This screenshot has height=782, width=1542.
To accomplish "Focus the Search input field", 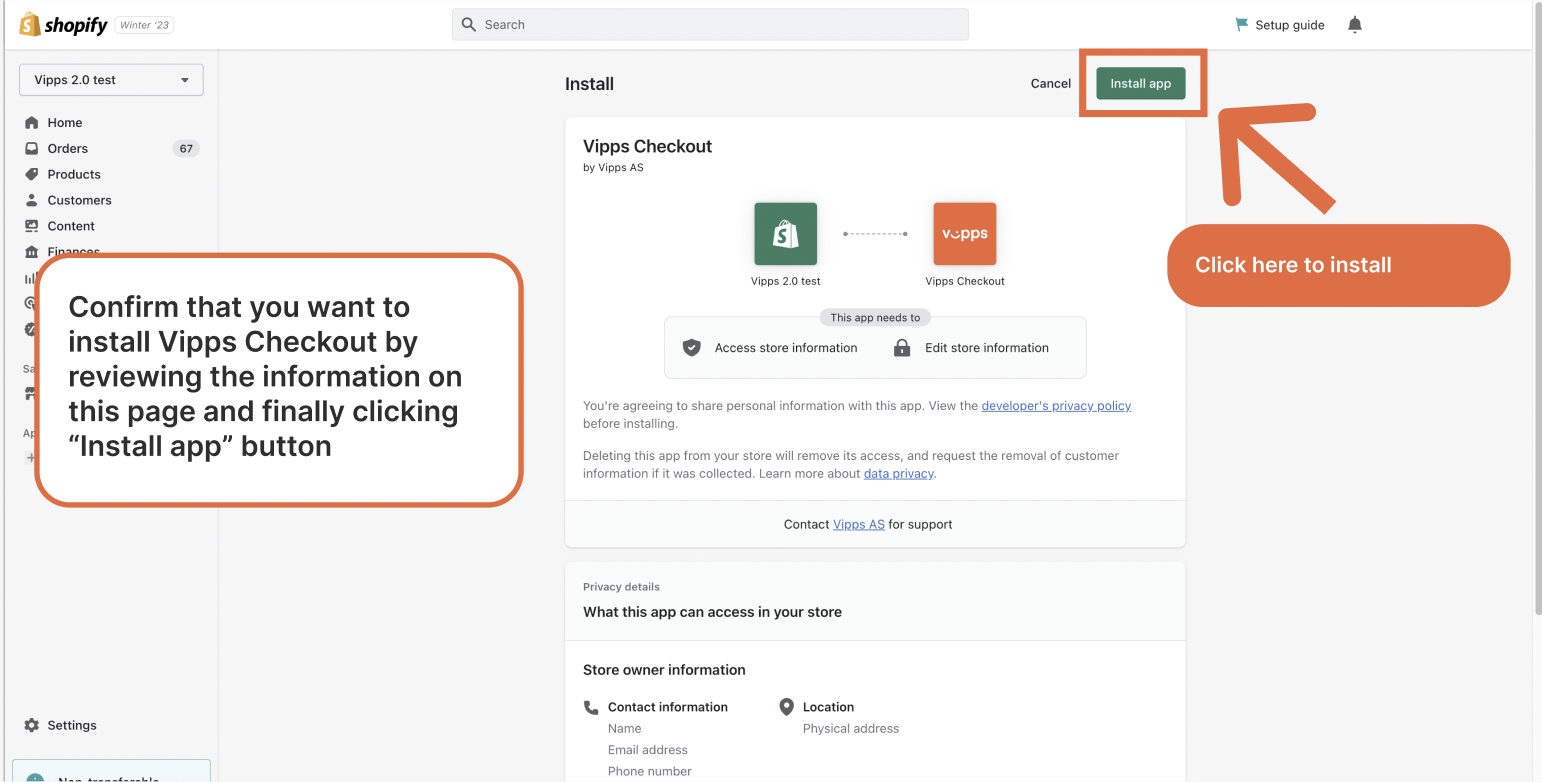I will 710,25.
